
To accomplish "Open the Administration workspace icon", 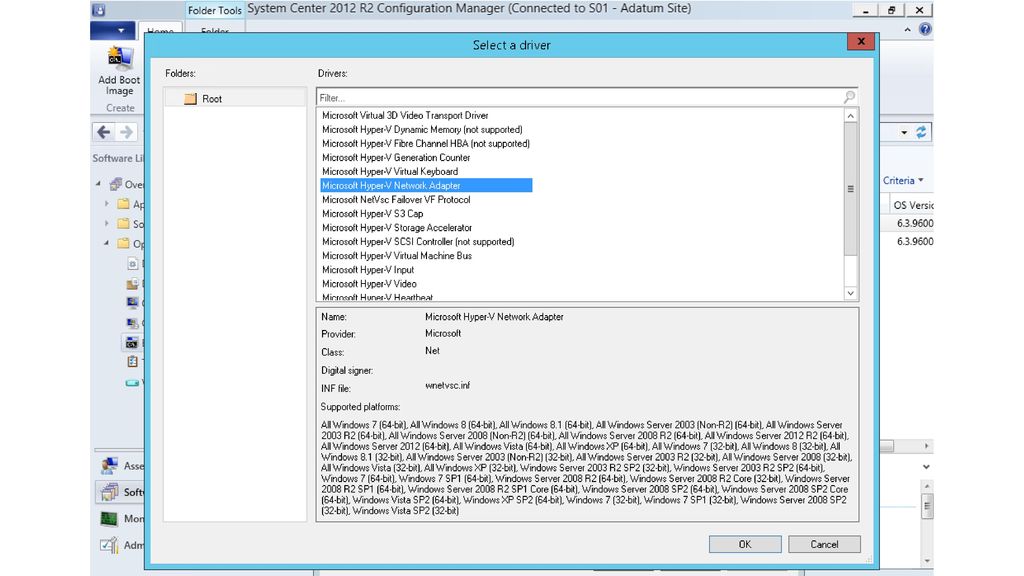I will (x=109, y=545).
